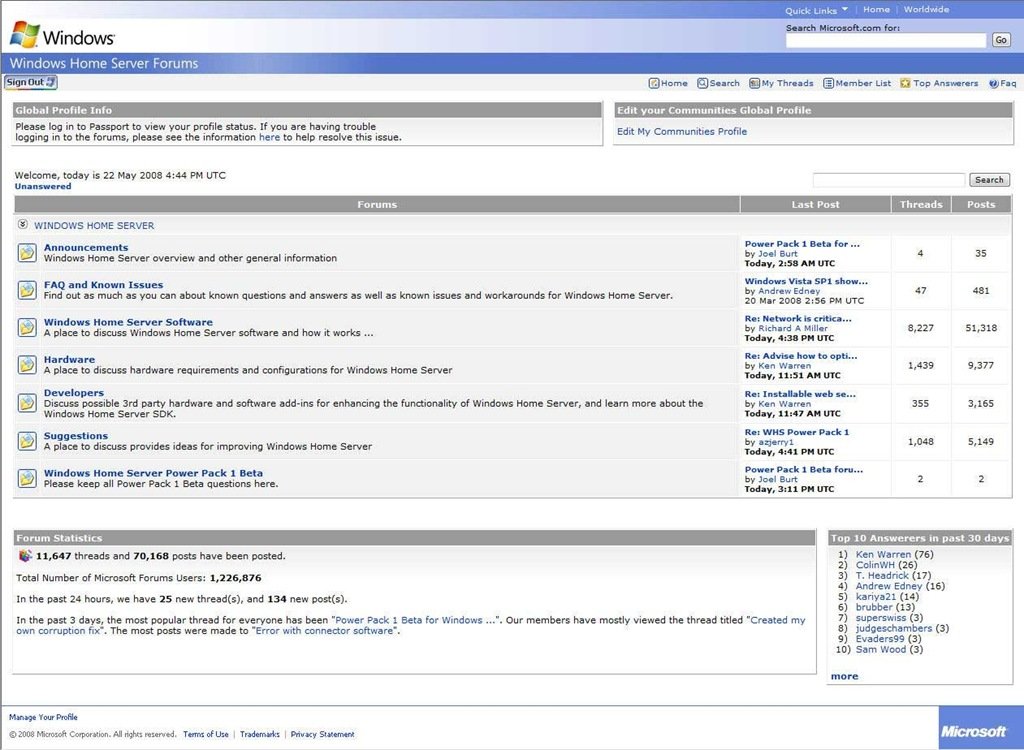1024x750 pixels.
Task: Click the My Threads icon
Action: (754, 83)
